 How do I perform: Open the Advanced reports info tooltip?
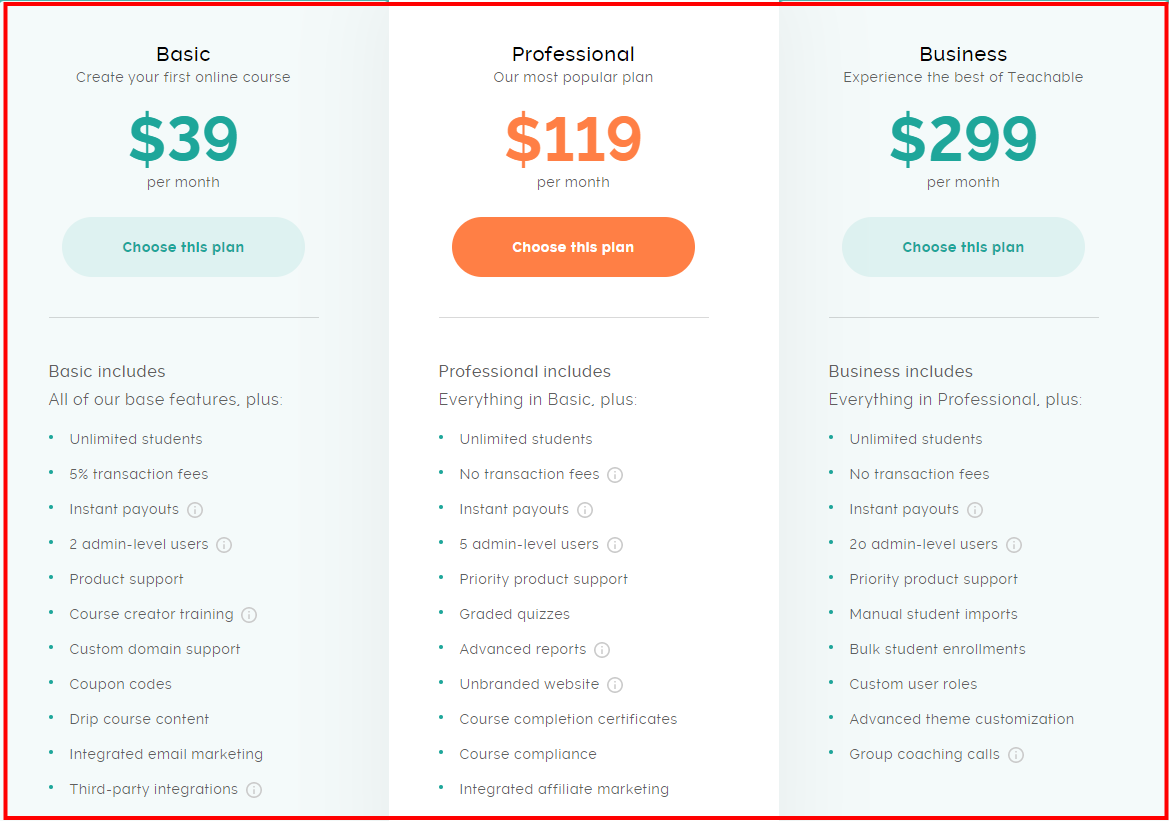(600, 649)
